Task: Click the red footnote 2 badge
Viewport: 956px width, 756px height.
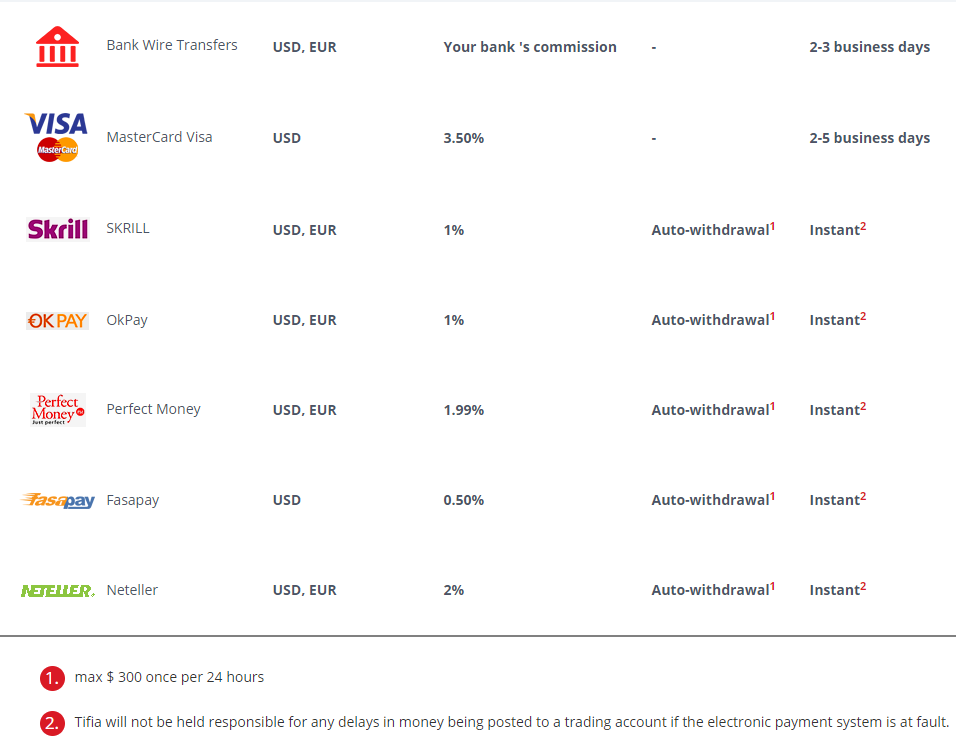Action: pos(52,723)
